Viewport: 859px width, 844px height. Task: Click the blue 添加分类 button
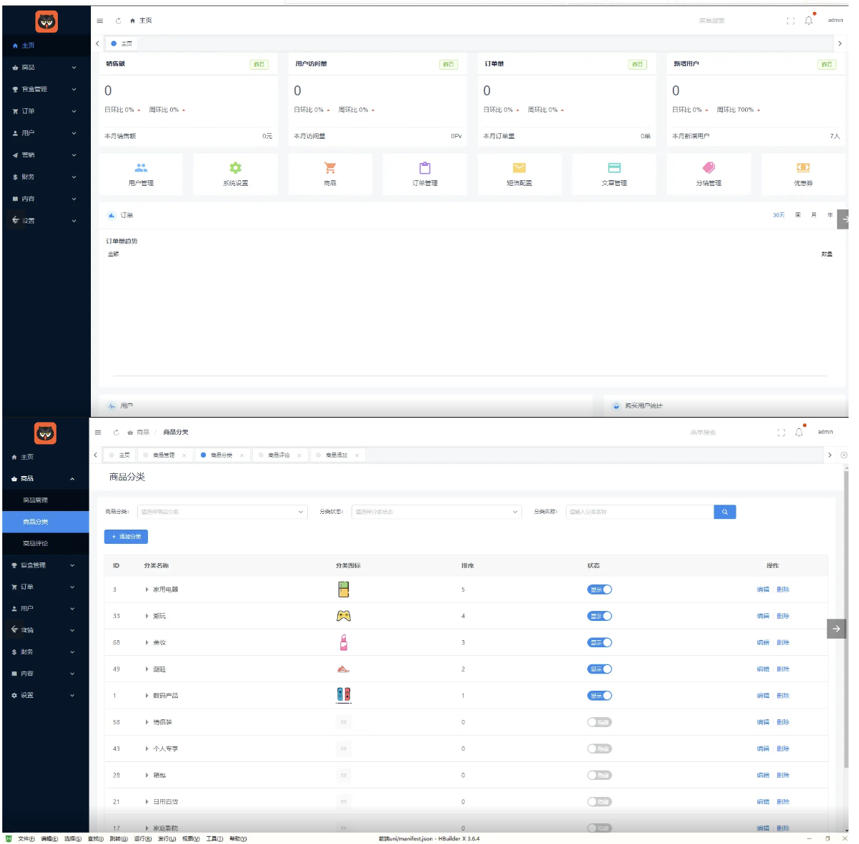tap(126, 537)
